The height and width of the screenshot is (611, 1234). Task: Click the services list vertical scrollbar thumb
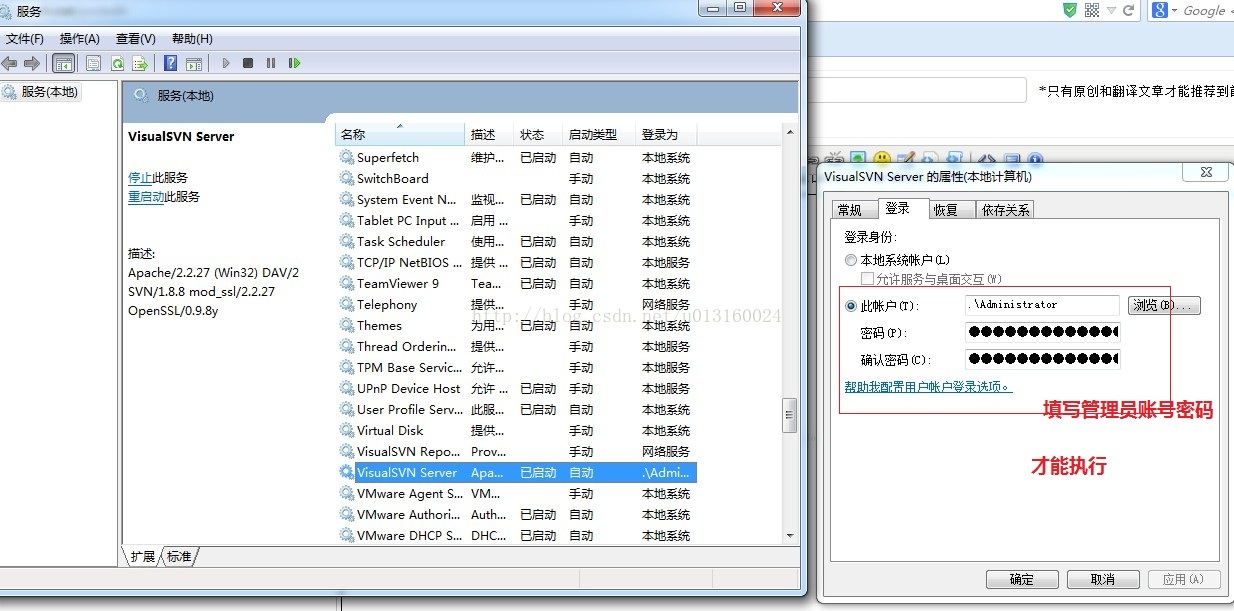[x=789, y=414]
